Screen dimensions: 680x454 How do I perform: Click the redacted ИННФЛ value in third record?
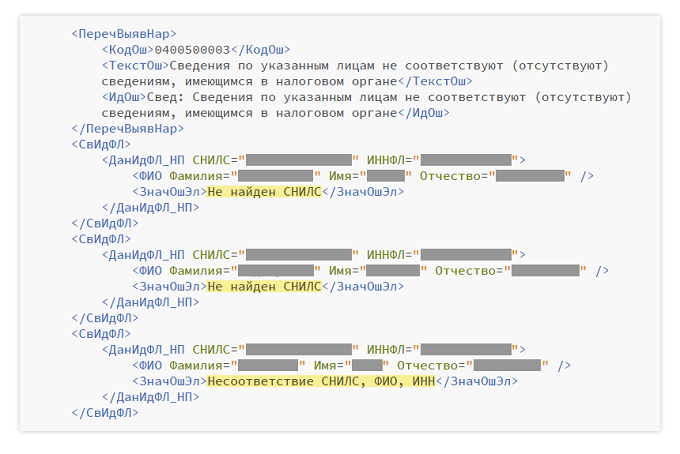click(x=466, y=350)
